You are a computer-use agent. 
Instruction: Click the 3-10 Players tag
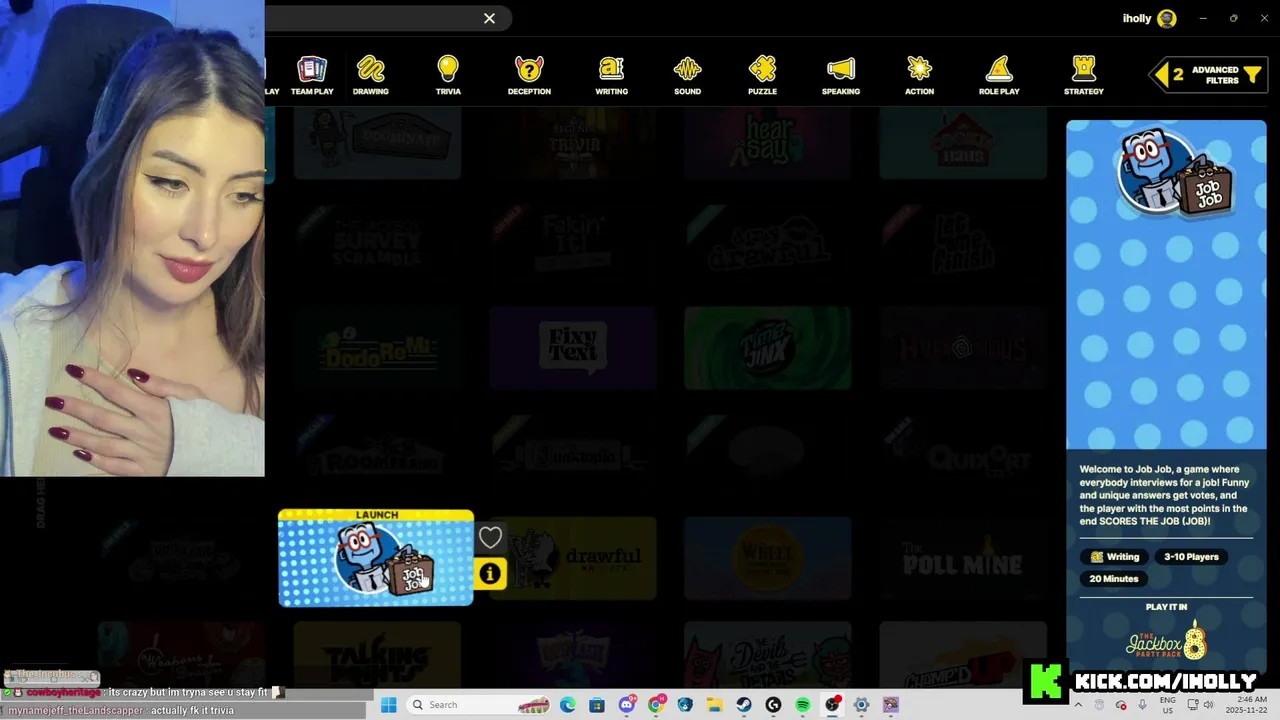[x=1191, y=557]
